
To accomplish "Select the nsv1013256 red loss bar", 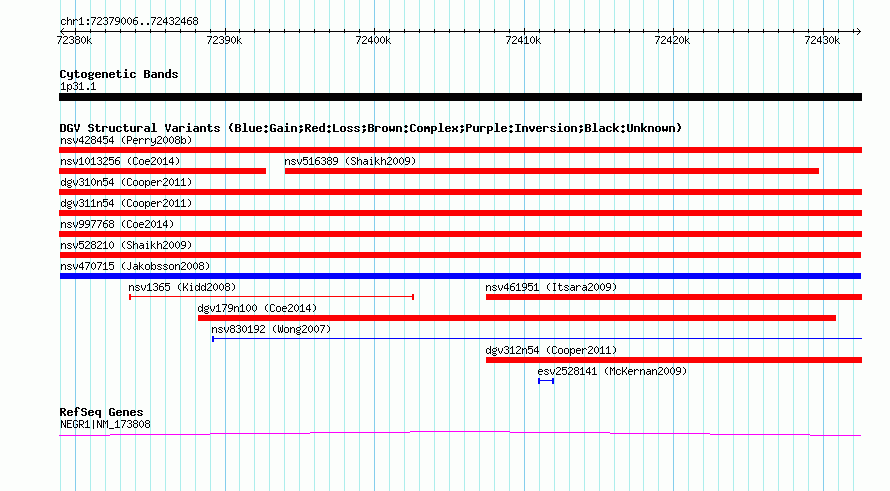I will tap(162, 171).
